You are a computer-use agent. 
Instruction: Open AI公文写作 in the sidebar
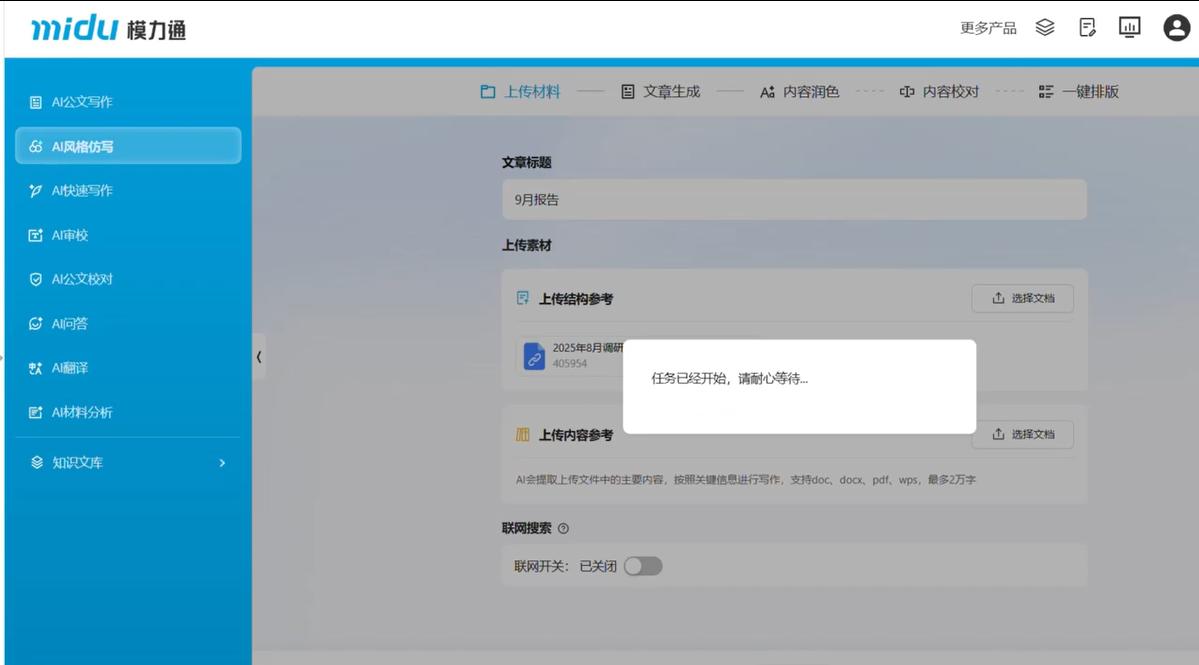coord(82,102)
